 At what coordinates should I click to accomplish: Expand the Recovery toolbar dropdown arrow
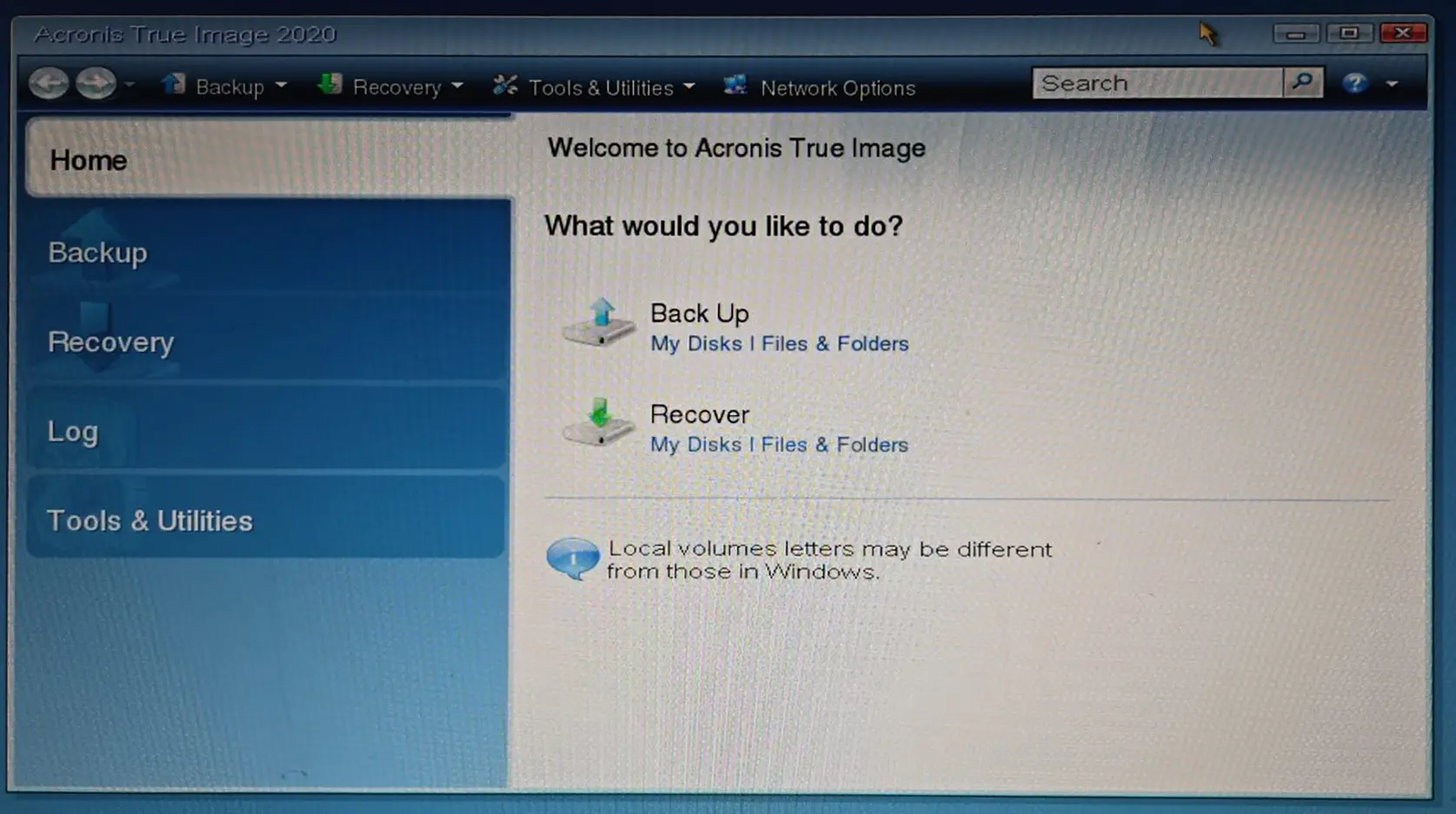pyautogui.click(x=457, y=87)
